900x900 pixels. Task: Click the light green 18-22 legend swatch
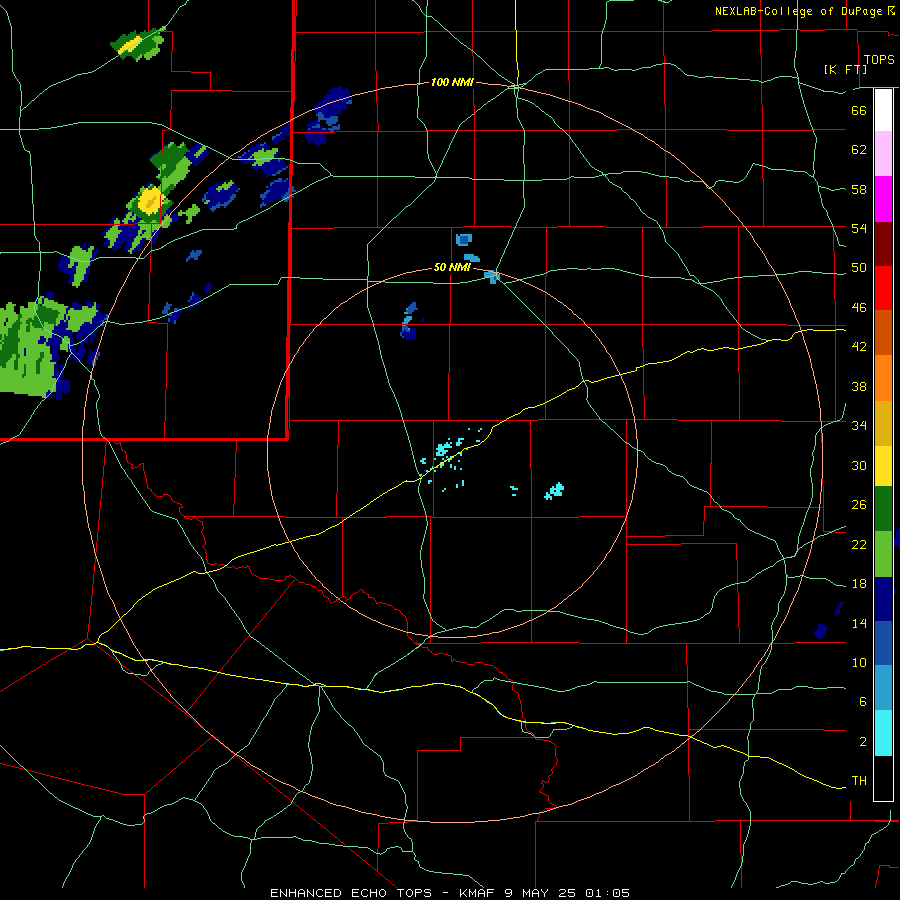883,554
